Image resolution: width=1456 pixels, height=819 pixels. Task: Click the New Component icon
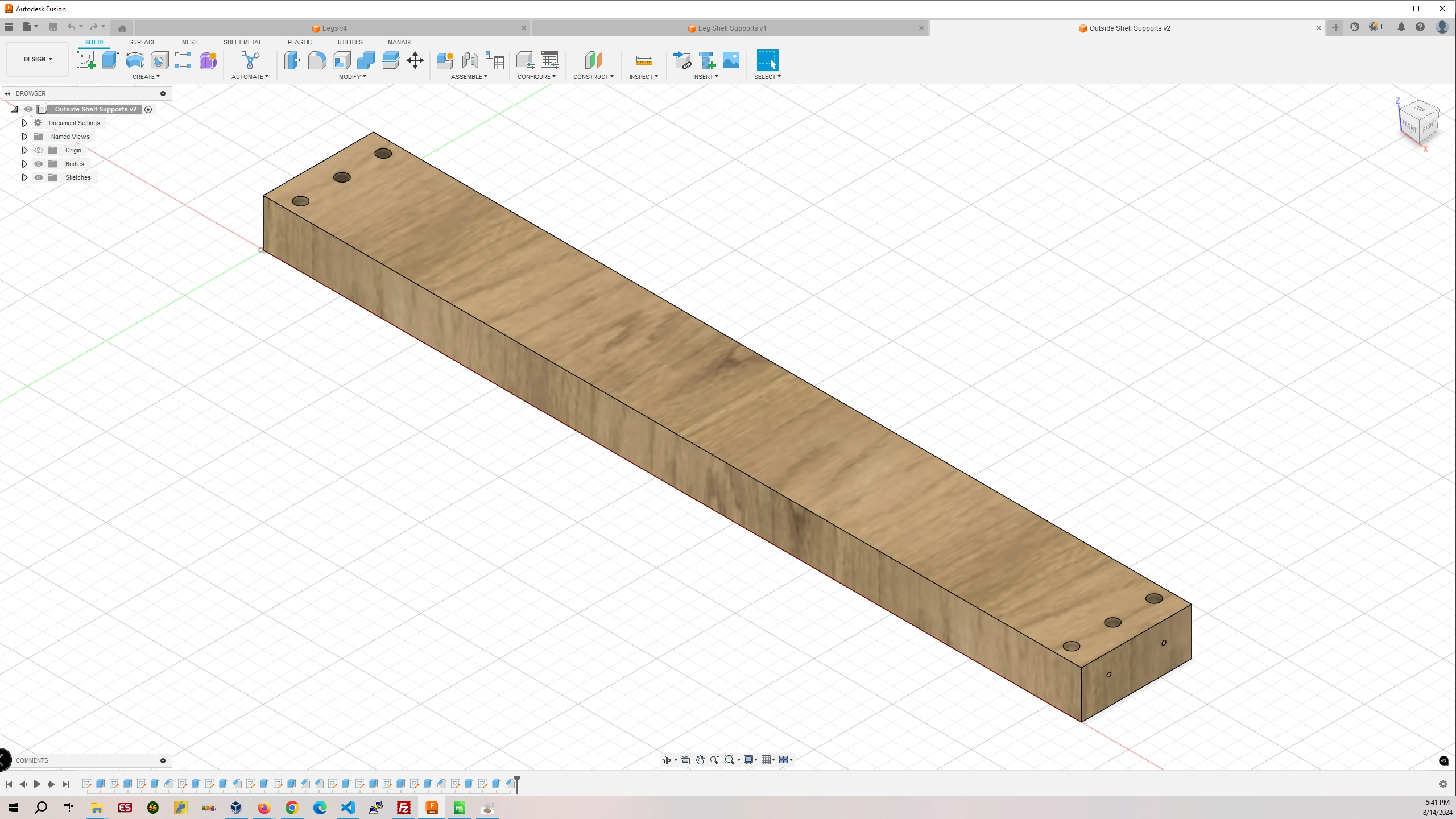tap(445, 60)
